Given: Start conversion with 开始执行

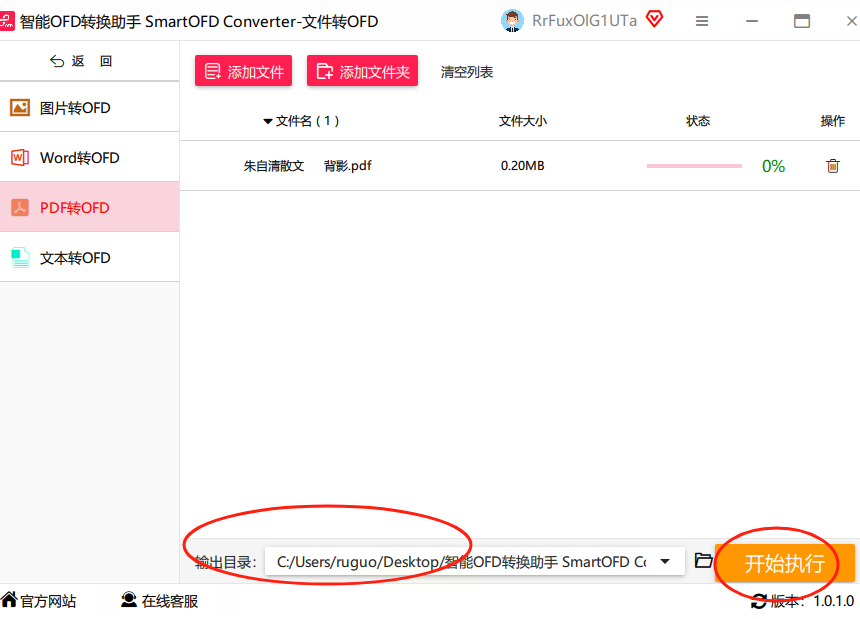Looking at the screenshot, I should click(x=784, y=563).
